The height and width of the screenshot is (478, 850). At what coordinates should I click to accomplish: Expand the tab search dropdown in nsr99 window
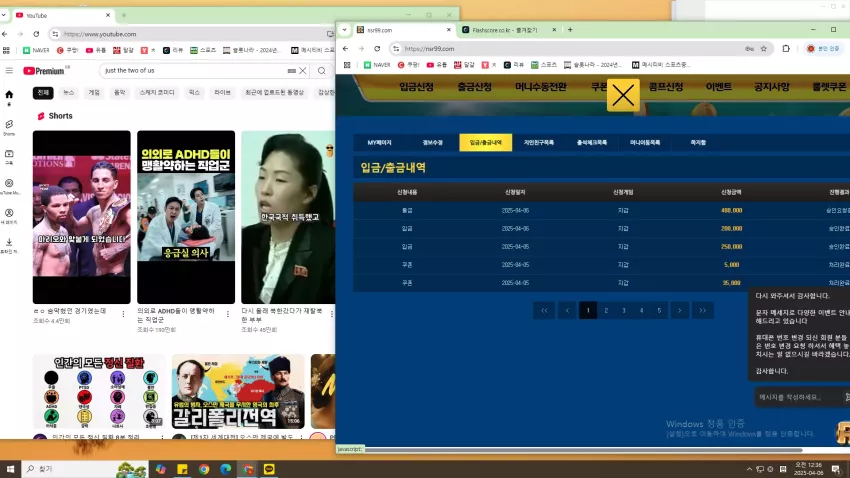pyautogui.click(x=344, y=30)
